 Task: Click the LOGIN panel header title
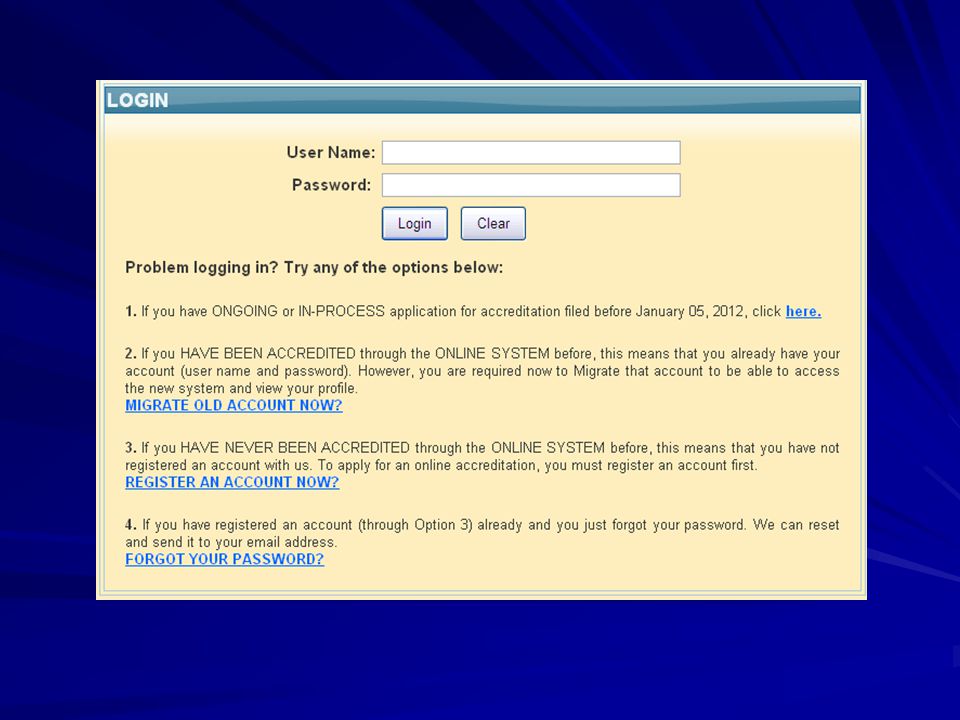(138, 100)
